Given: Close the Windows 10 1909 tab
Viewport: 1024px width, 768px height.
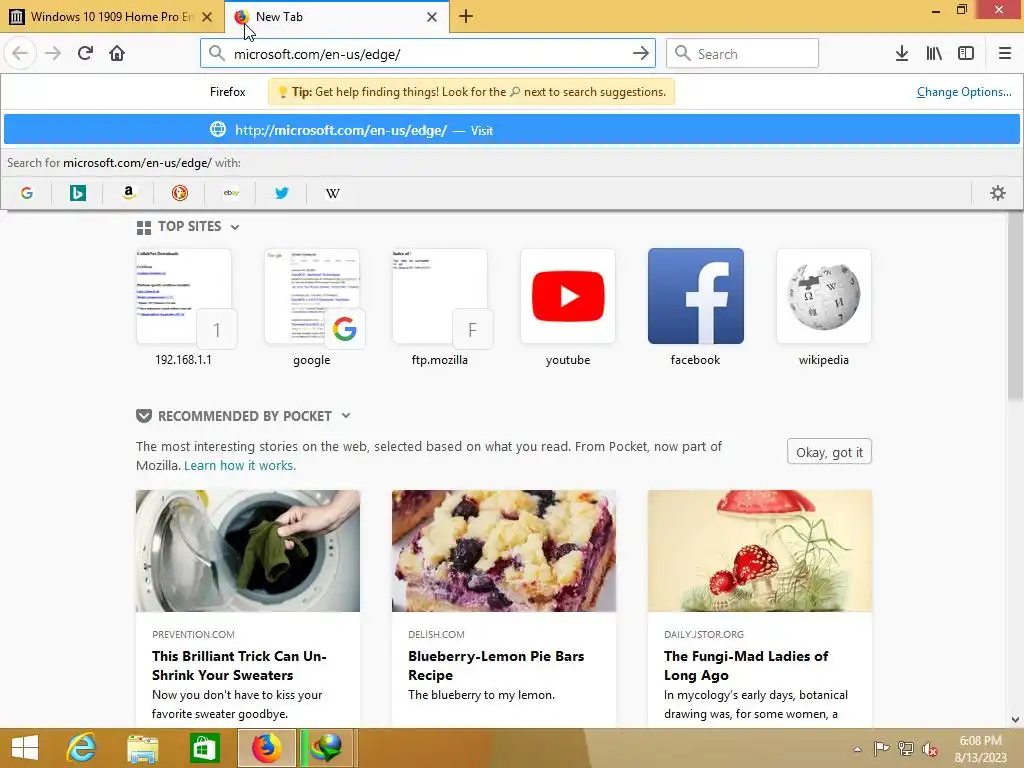Looking at the screenshot, I should point(207,17).
